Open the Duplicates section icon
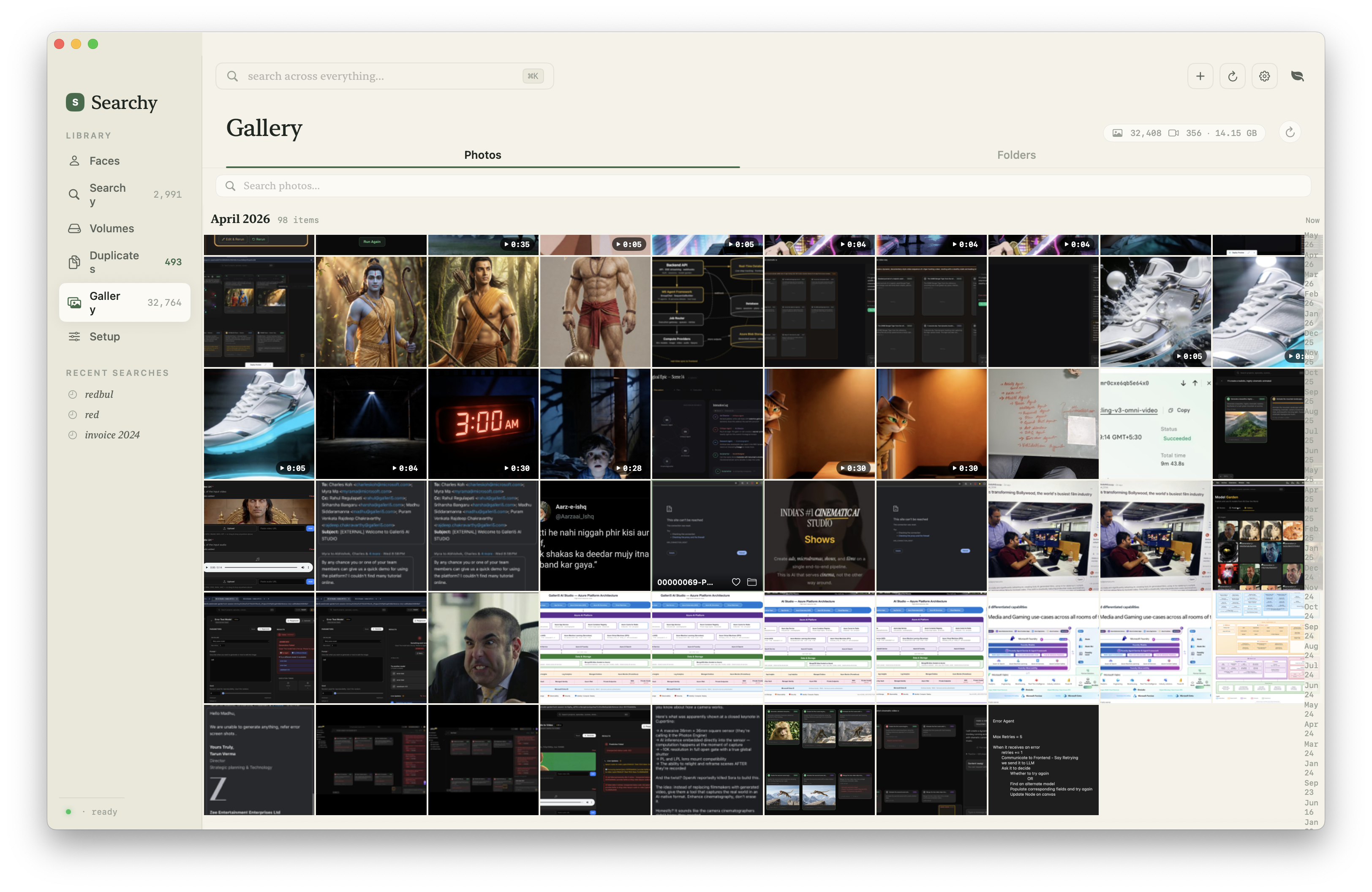This screenshot has height=892, width=1372. 74,262
